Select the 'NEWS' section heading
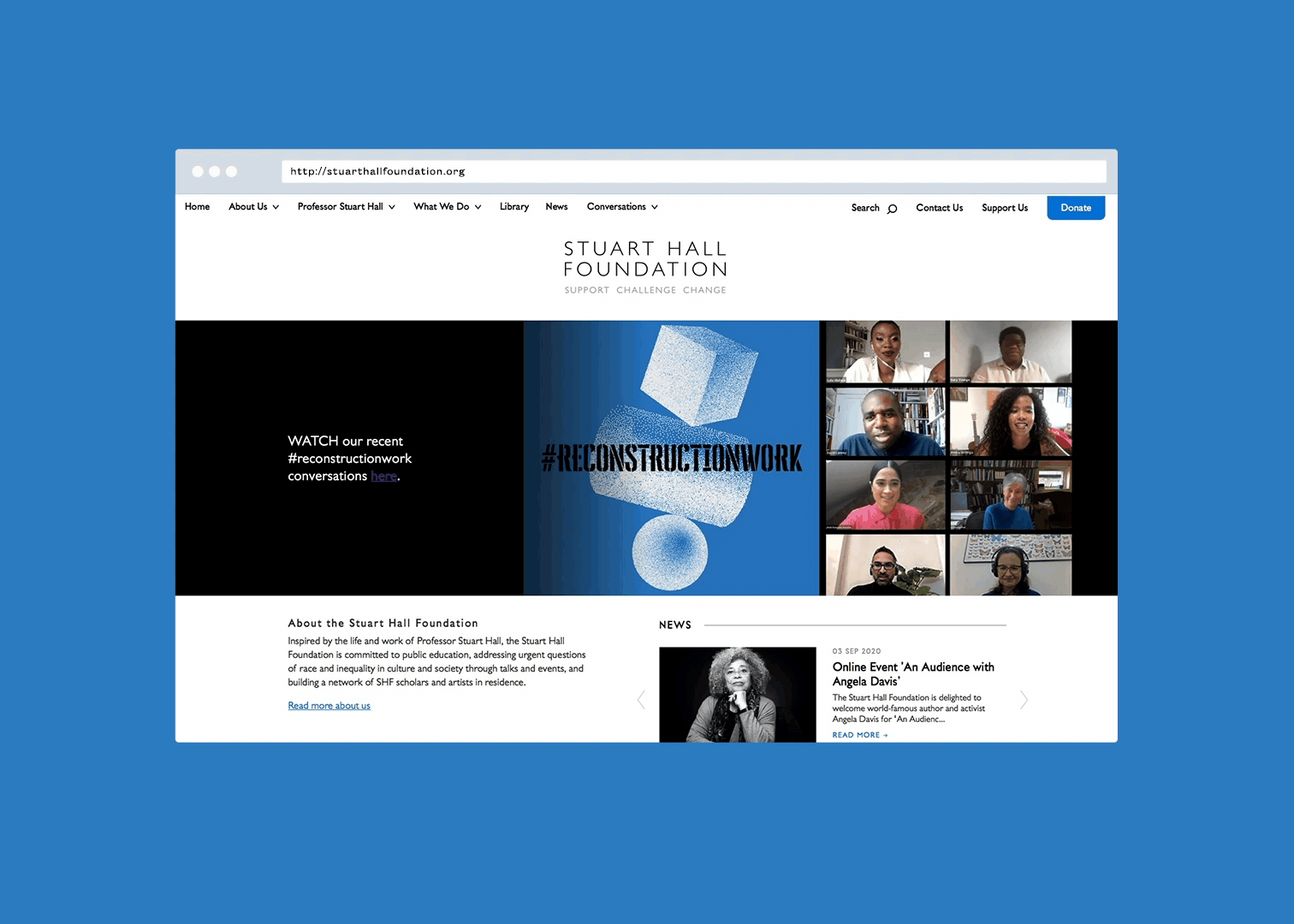The image size is (1294, 924). pyautogui.click(x=675, y=625)
